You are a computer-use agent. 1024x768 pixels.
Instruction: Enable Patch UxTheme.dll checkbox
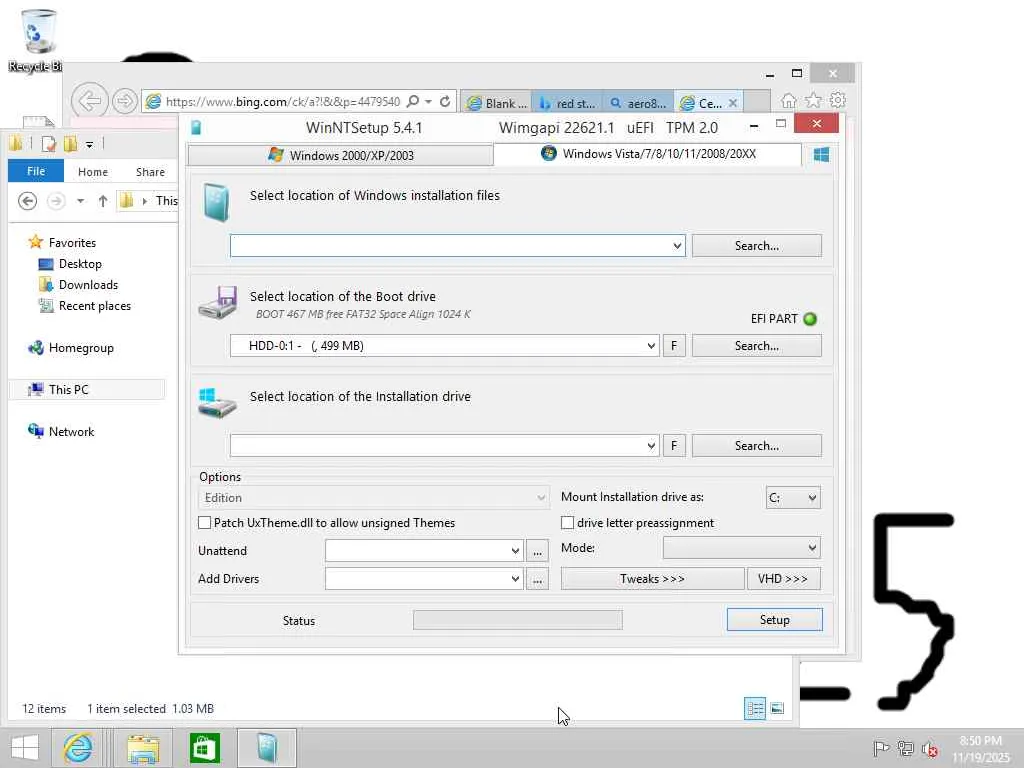tap(204, 522)
